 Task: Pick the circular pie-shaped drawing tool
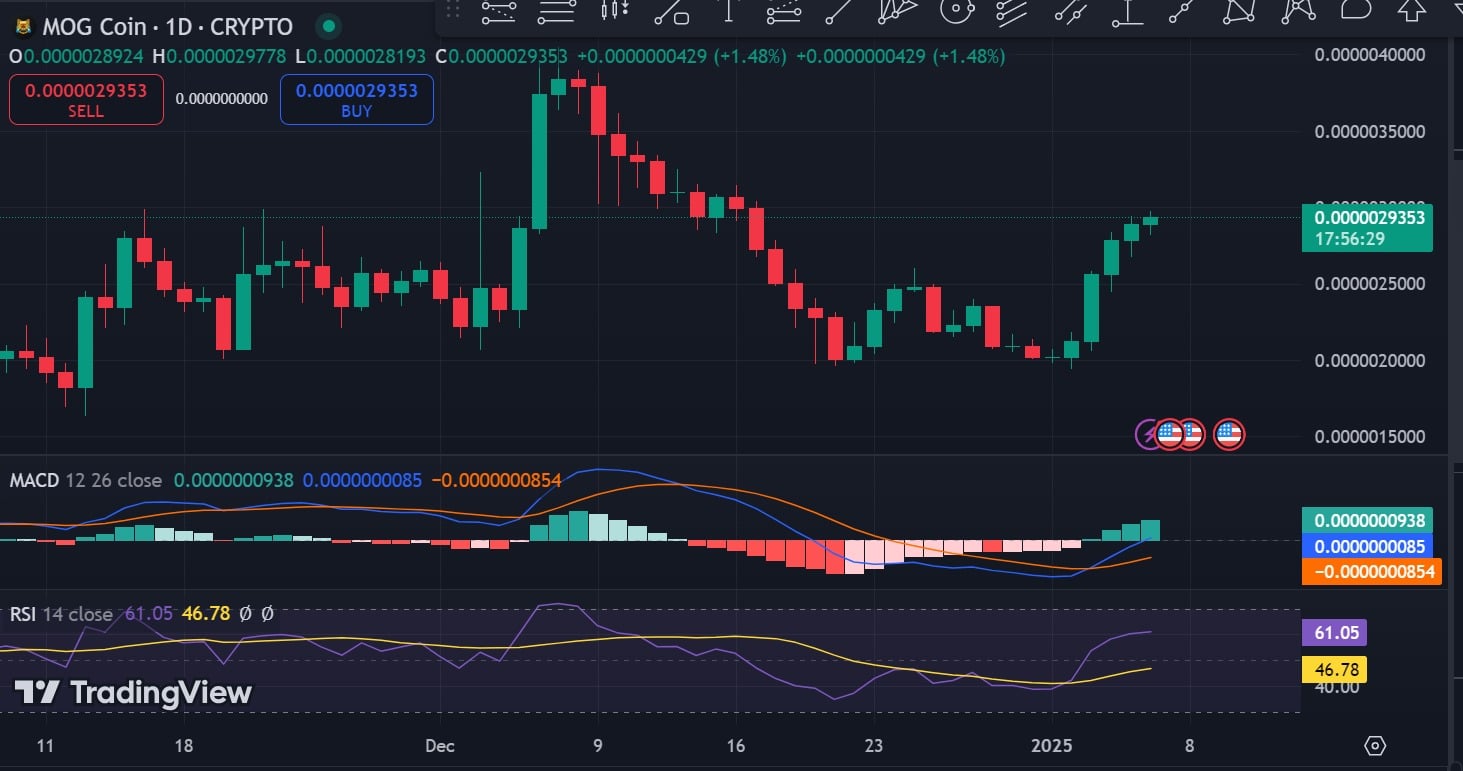click(957, 11)
